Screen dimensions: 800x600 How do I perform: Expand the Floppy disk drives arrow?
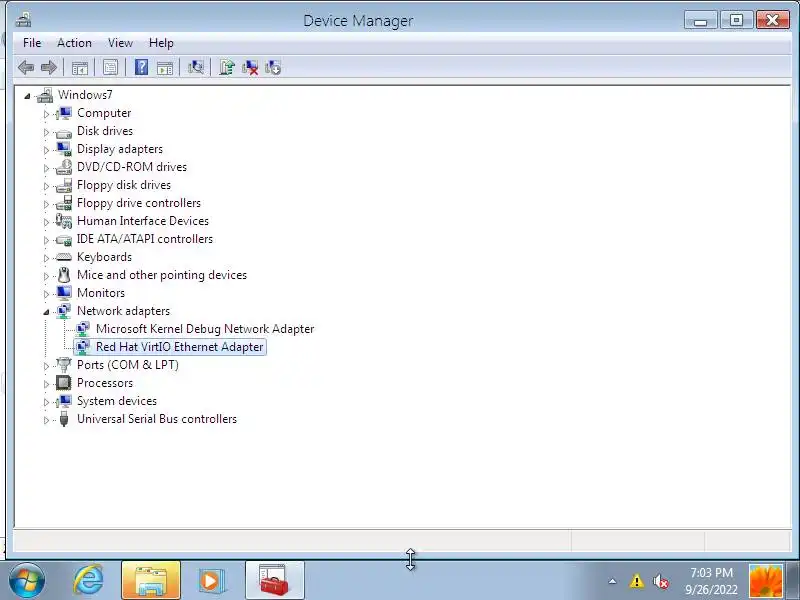46,186
